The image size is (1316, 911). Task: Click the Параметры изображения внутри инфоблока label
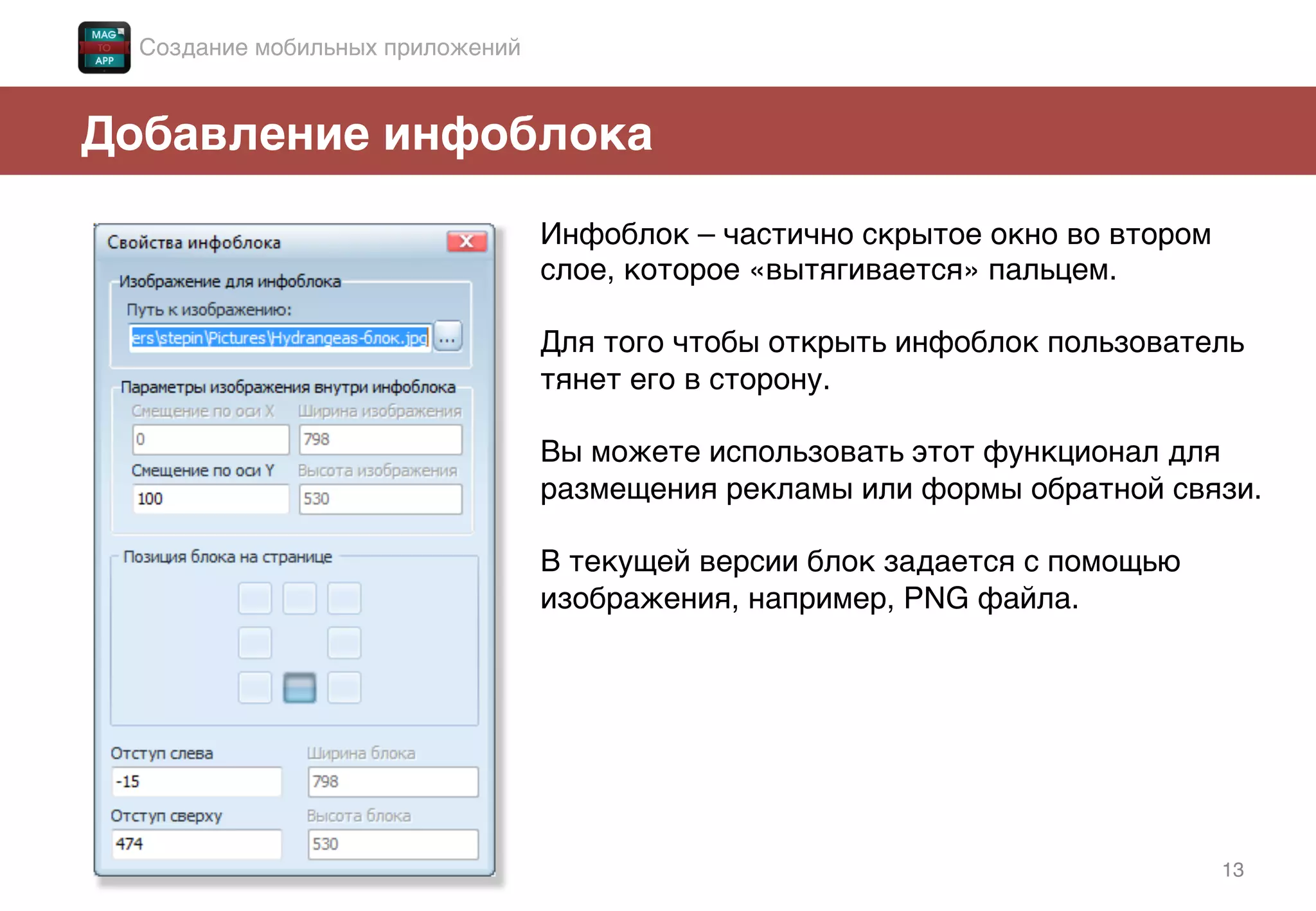(x=288, y=387)
